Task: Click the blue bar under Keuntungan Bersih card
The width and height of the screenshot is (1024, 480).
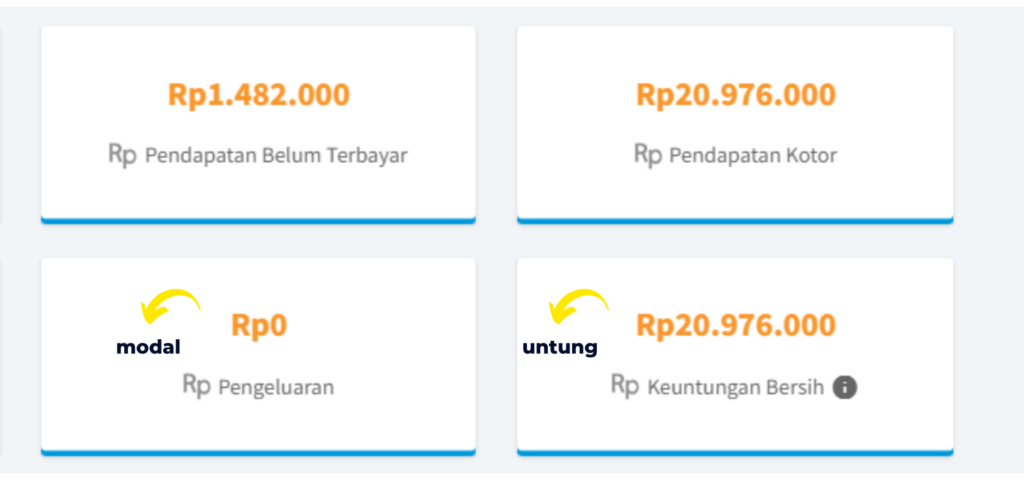Action: click(735, 452)
